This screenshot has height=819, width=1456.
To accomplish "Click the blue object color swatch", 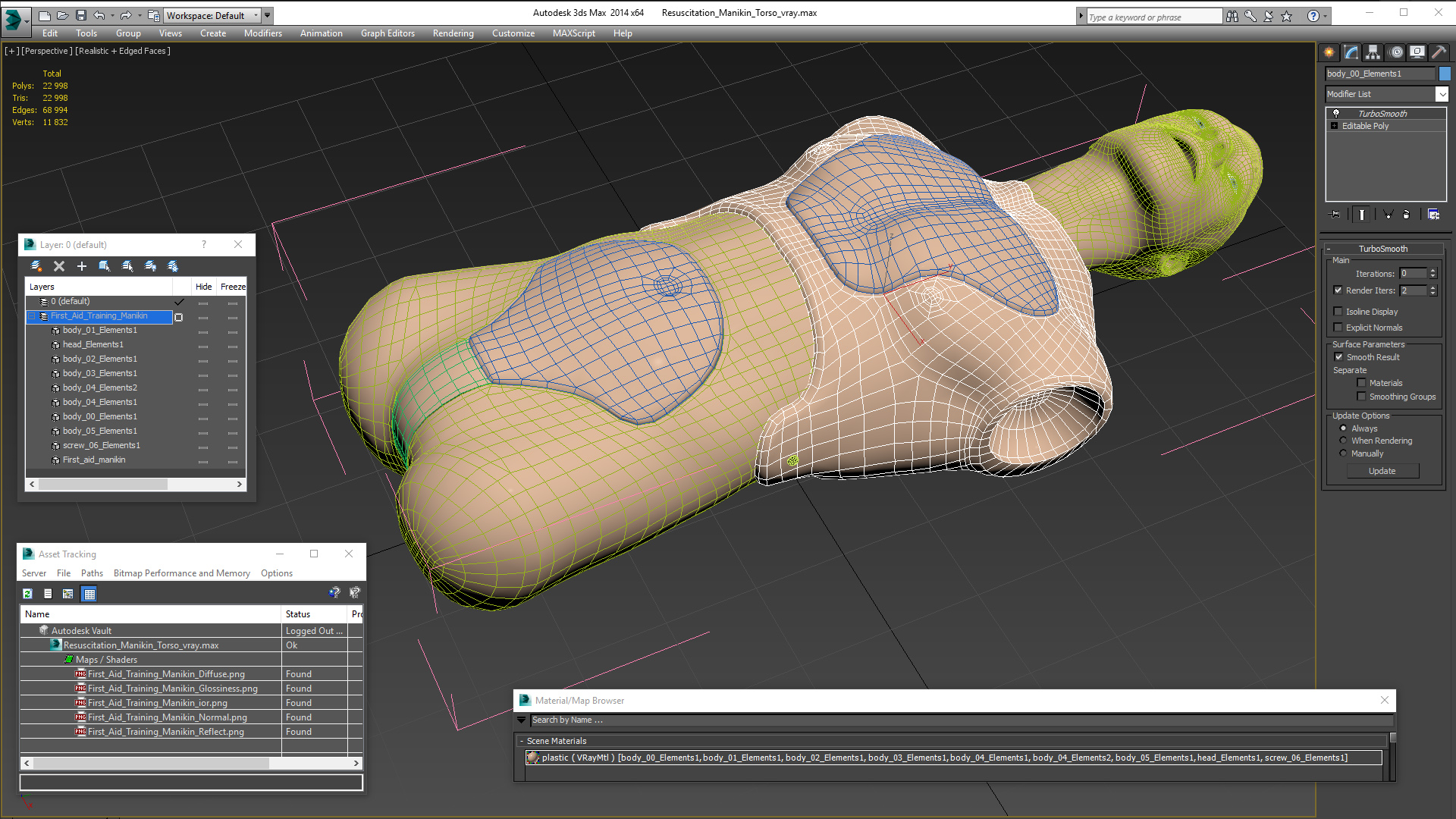I will pos(1445,74).
